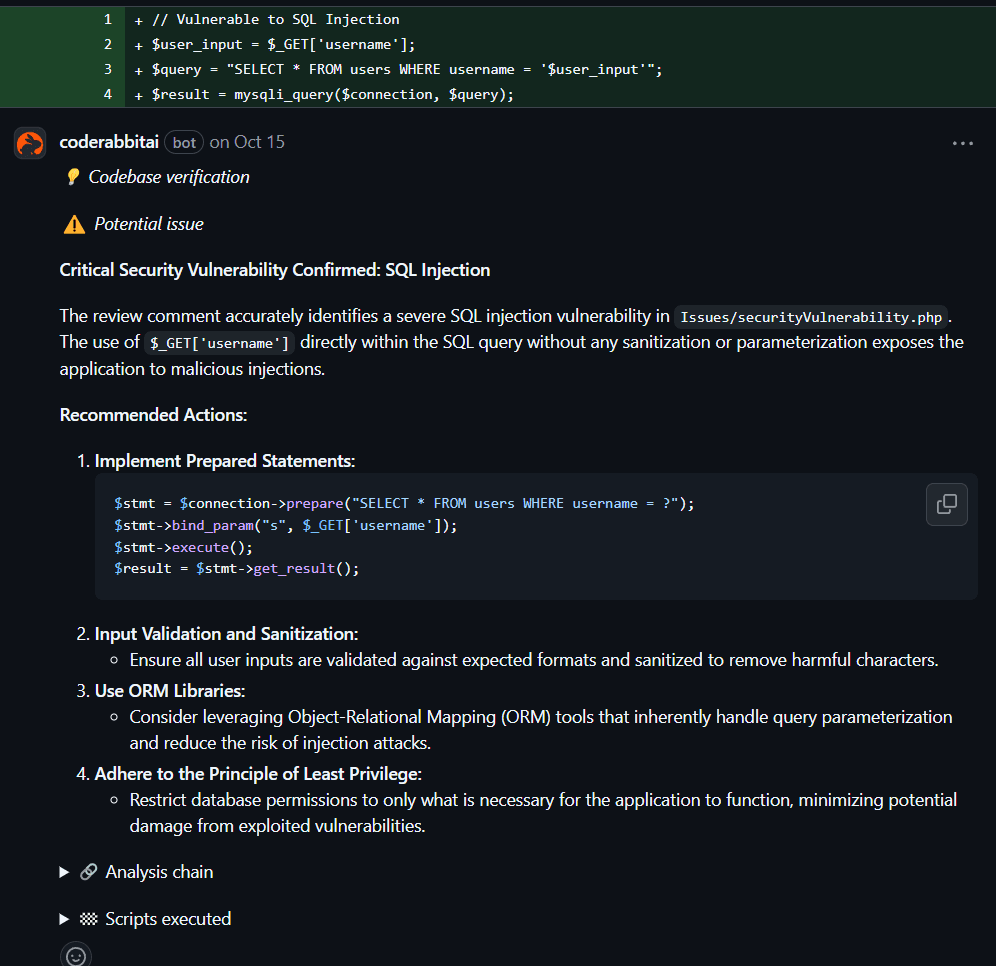This screenshot has height=966, width=996.
Task: Open the coderabbitai username profile link
Action: (x=109, y=142)
